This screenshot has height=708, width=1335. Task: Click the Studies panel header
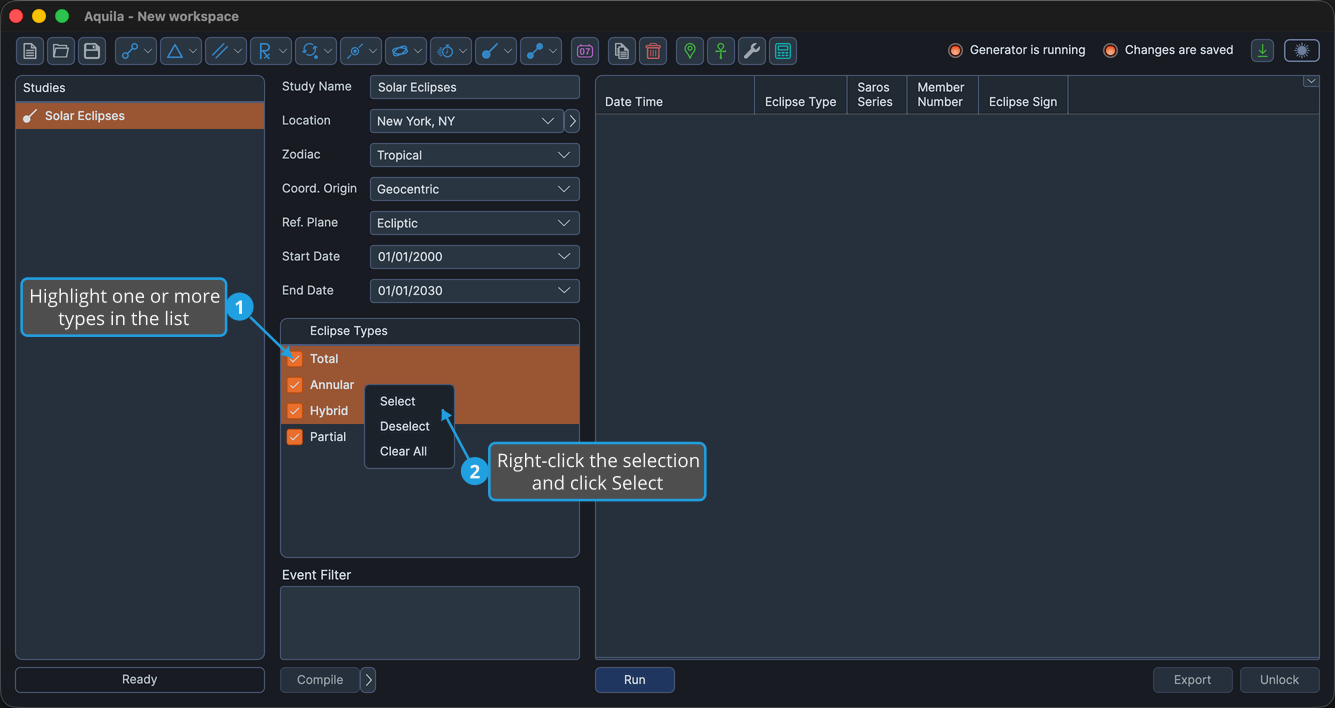(x=140, y=88)
